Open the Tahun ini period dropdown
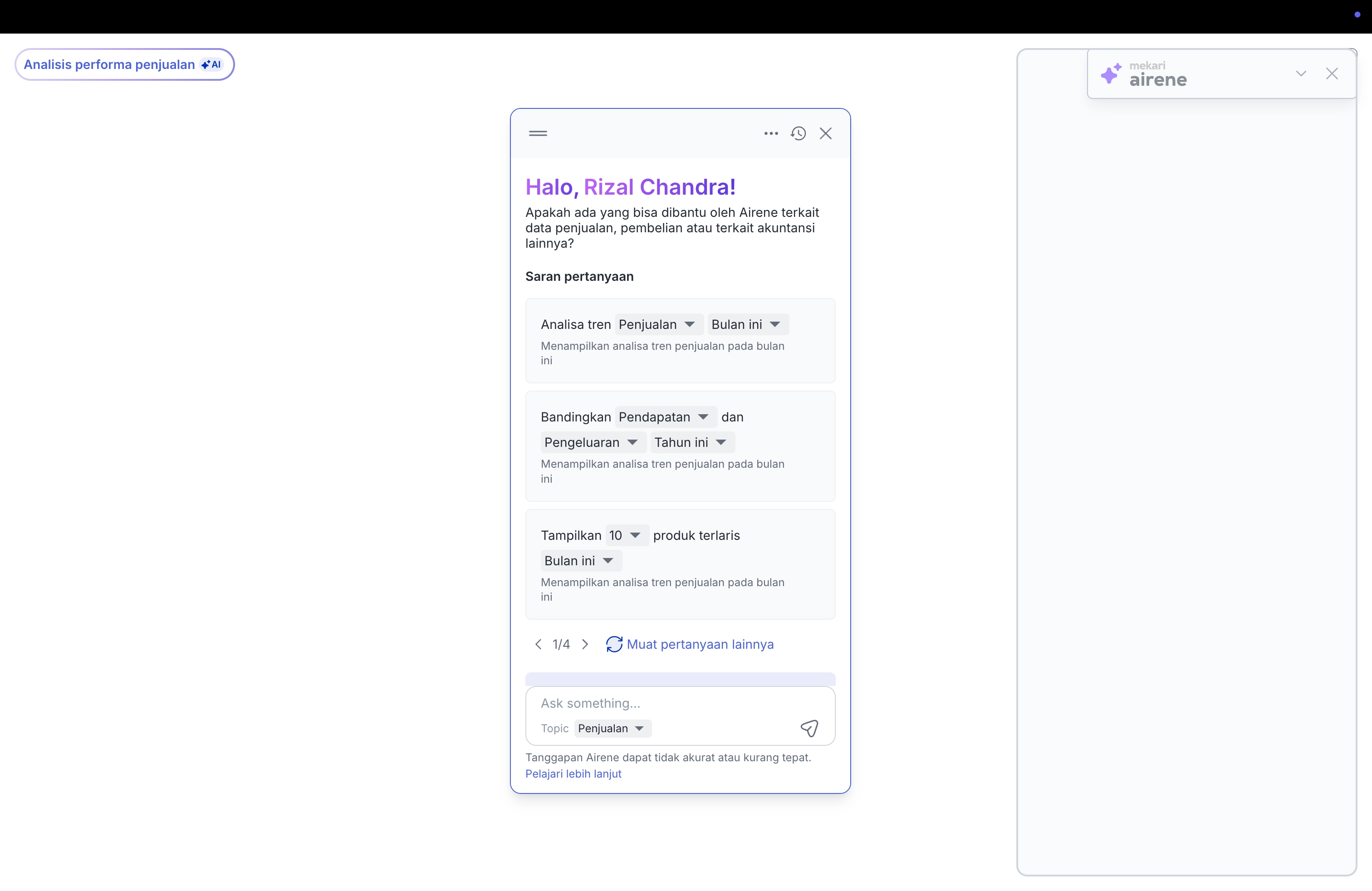1372x891 pixels. (692, 442)
